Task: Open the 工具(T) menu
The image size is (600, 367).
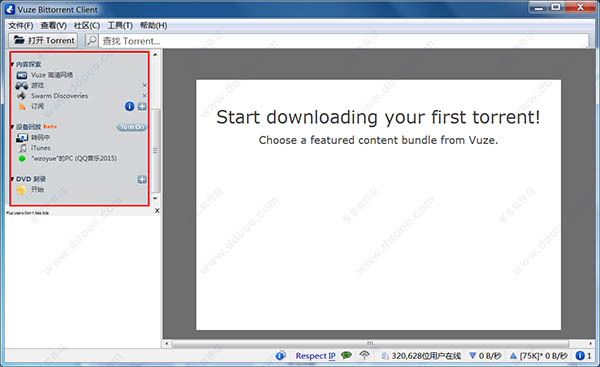Action: [120, 26]
